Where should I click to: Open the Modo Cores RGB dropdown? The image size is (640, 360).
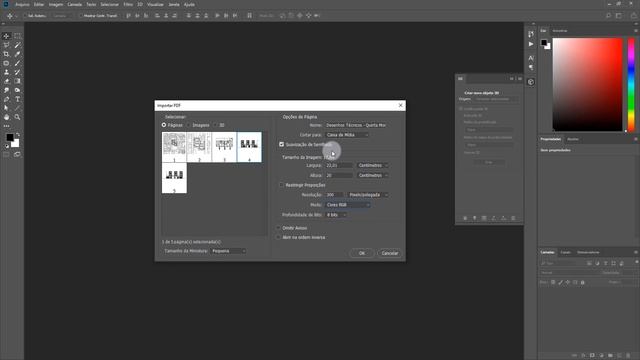[347, 204]
